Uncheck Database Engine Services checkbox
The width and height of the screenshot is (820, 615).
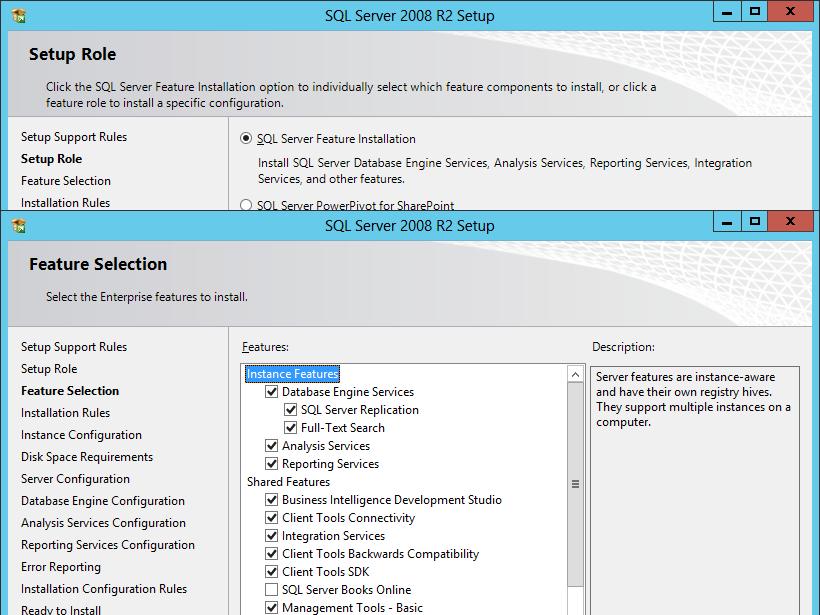coord(271,392)
